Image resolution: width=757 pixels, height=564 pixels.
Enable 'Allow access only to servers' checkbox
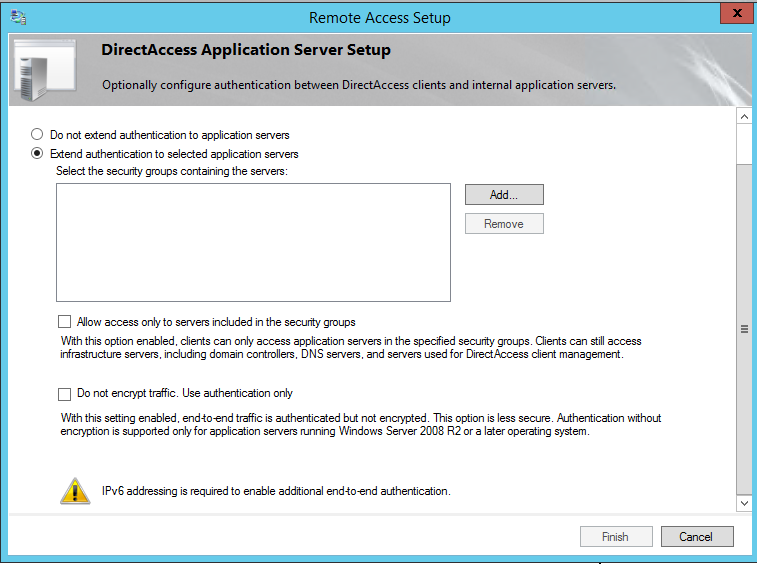pyautogui.click(x=64, y=322)
